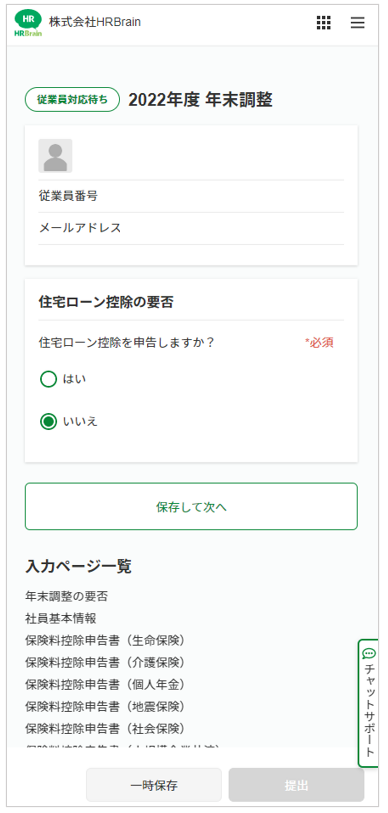Go to 年末調整の要否 page
Viewport: 388px width, 813px height.
(x=66, y=596)
